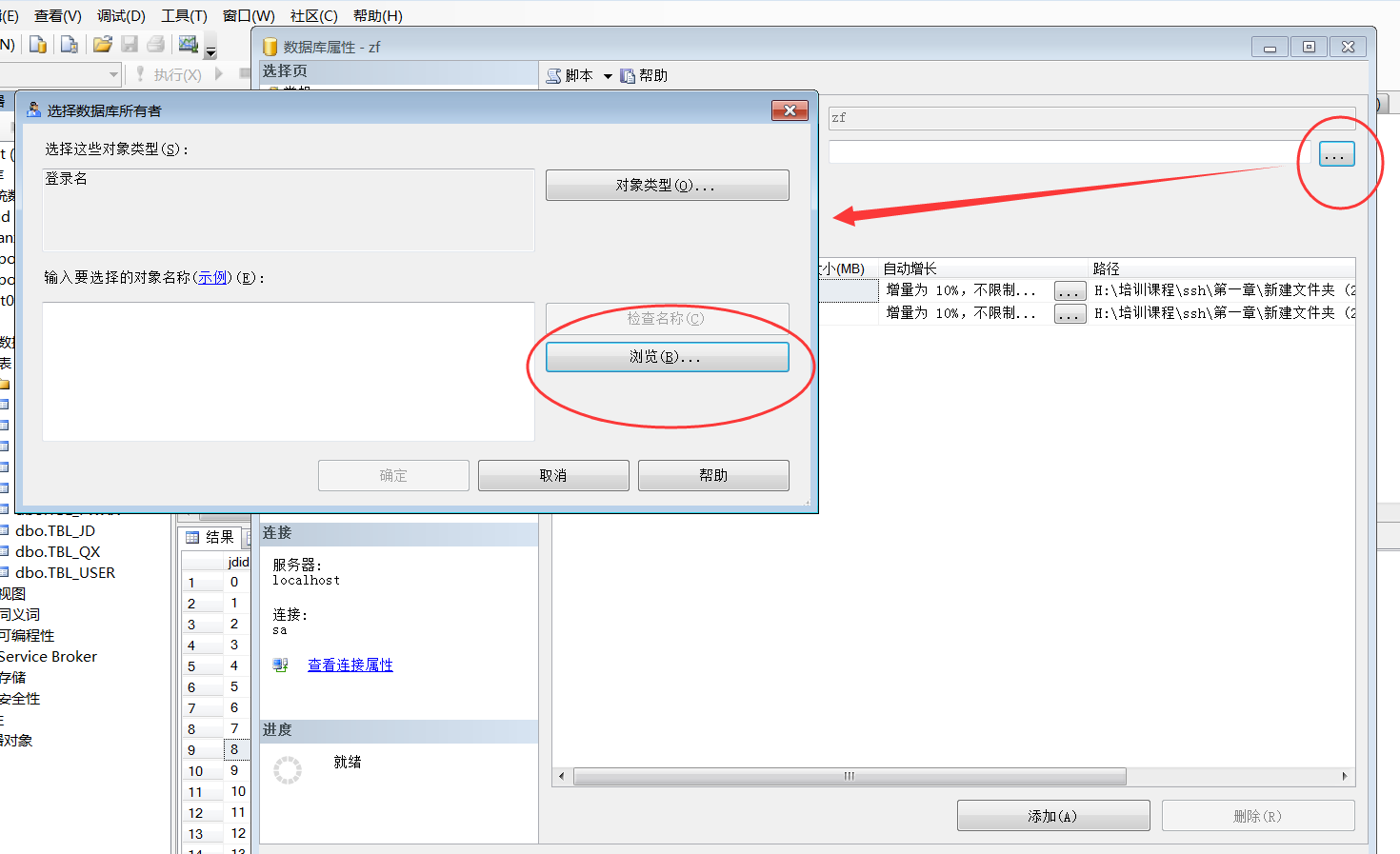Click the 执行(X) execute button
Screen dimensions: 1400x854
(x=169, y=74)
